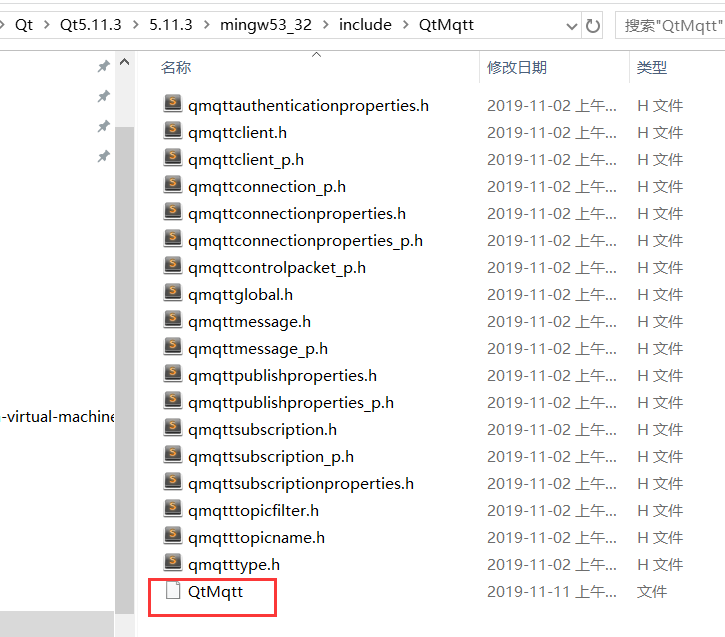This screenshot has height=637, width=725.
Task: Click the qmqttconnection_p.h file icon
Action: tap(173, 184)
